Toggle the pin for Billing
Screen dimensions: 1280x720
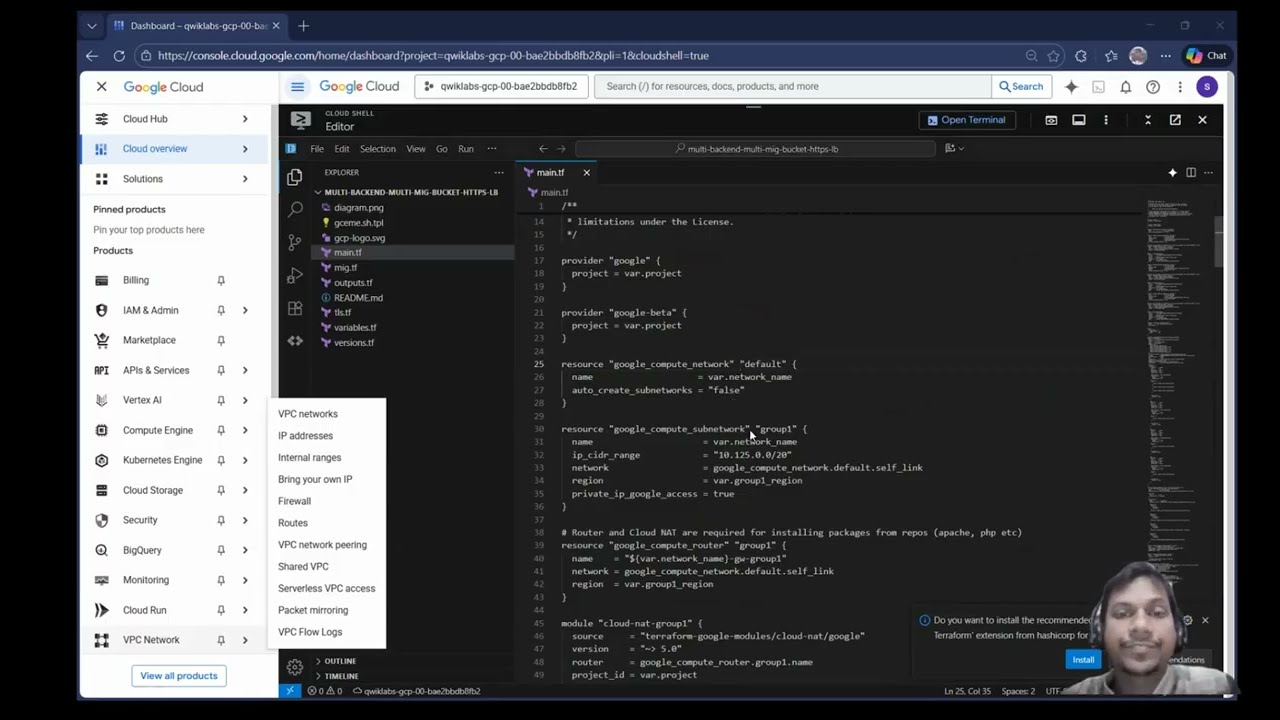click(x=221, y=280)
